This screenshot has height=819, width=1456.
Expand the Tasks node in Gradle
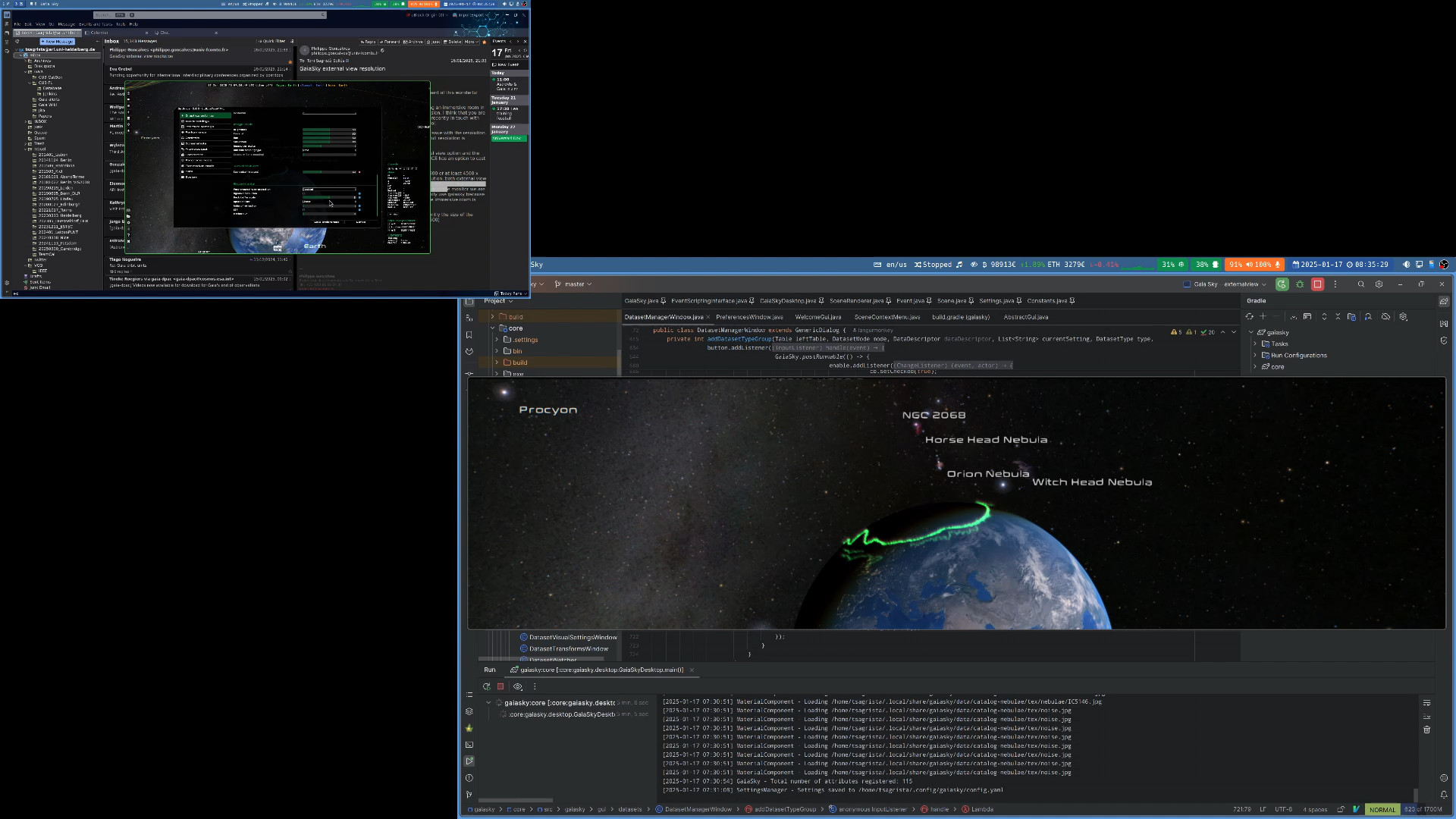pos(1256,344)
